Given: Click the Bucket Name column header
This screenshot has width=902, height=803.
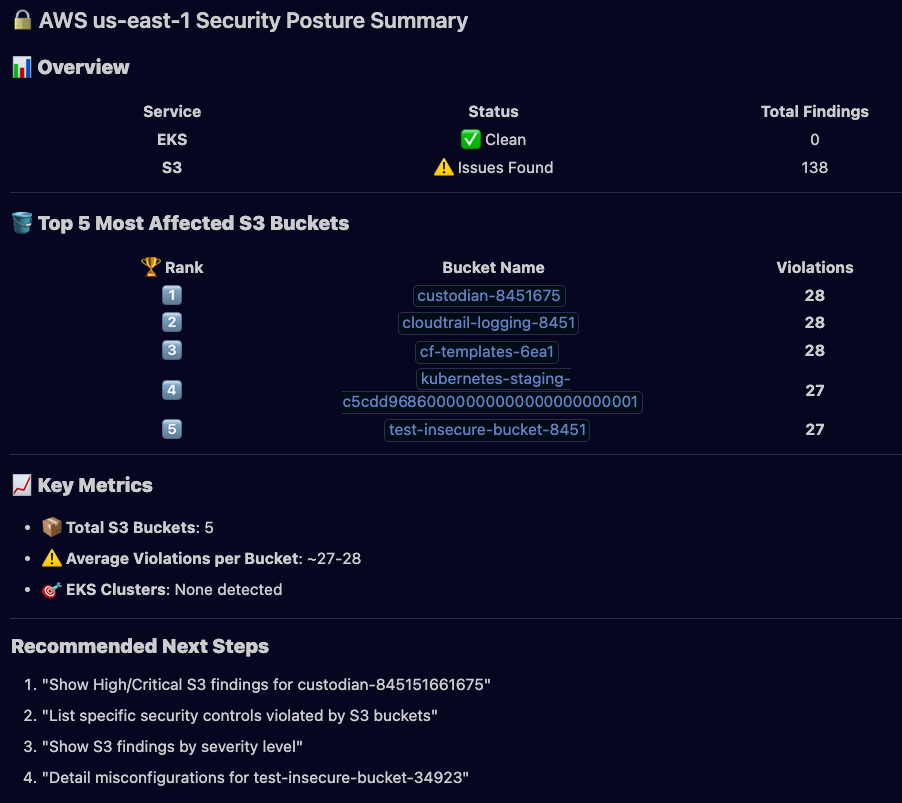Looking at the screenshot, I should (494, 267).
